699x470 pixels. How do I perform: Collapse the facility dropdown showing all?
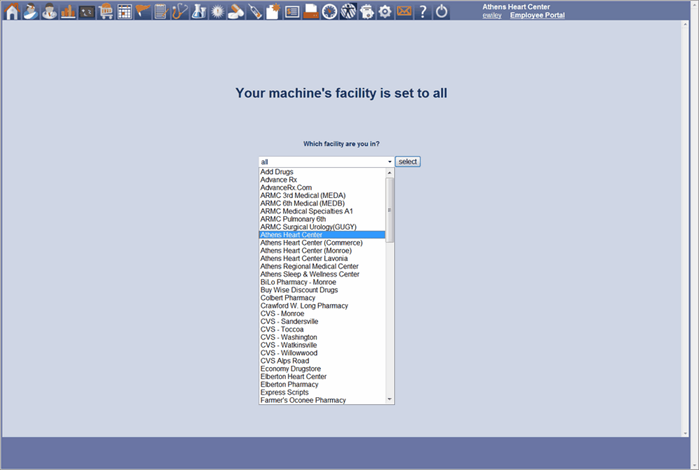pos(326,161)
